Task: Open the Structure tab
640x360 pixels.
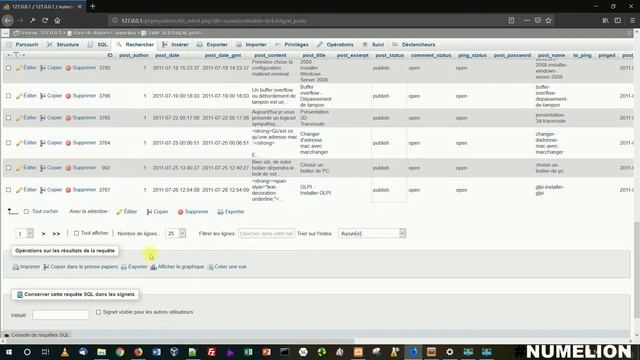Action: click(x=63, y=44)
